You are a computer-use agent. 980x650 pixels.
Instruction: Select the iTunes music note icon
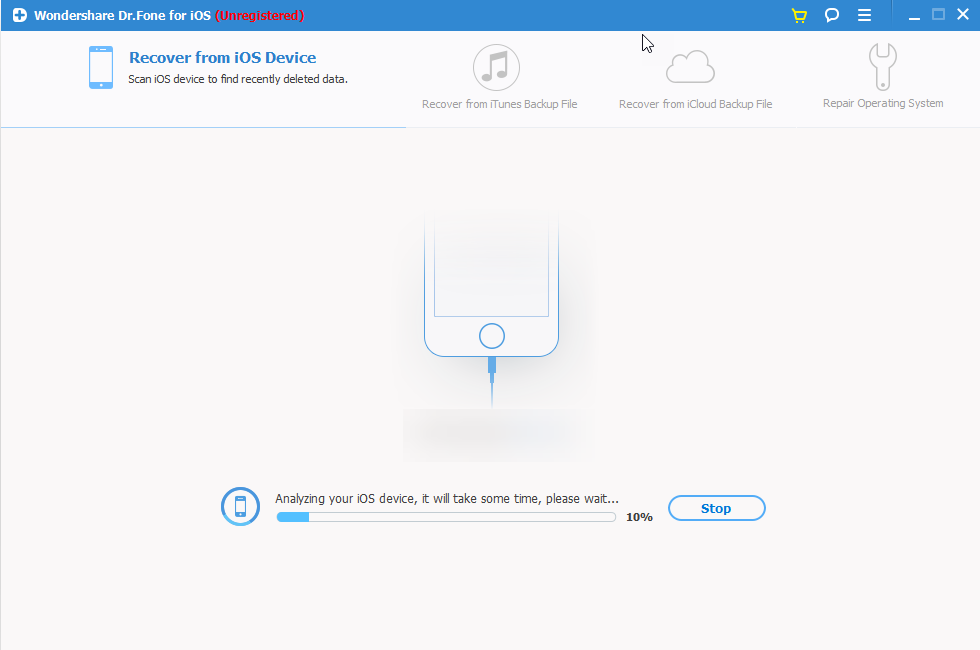tap(497, 68)
